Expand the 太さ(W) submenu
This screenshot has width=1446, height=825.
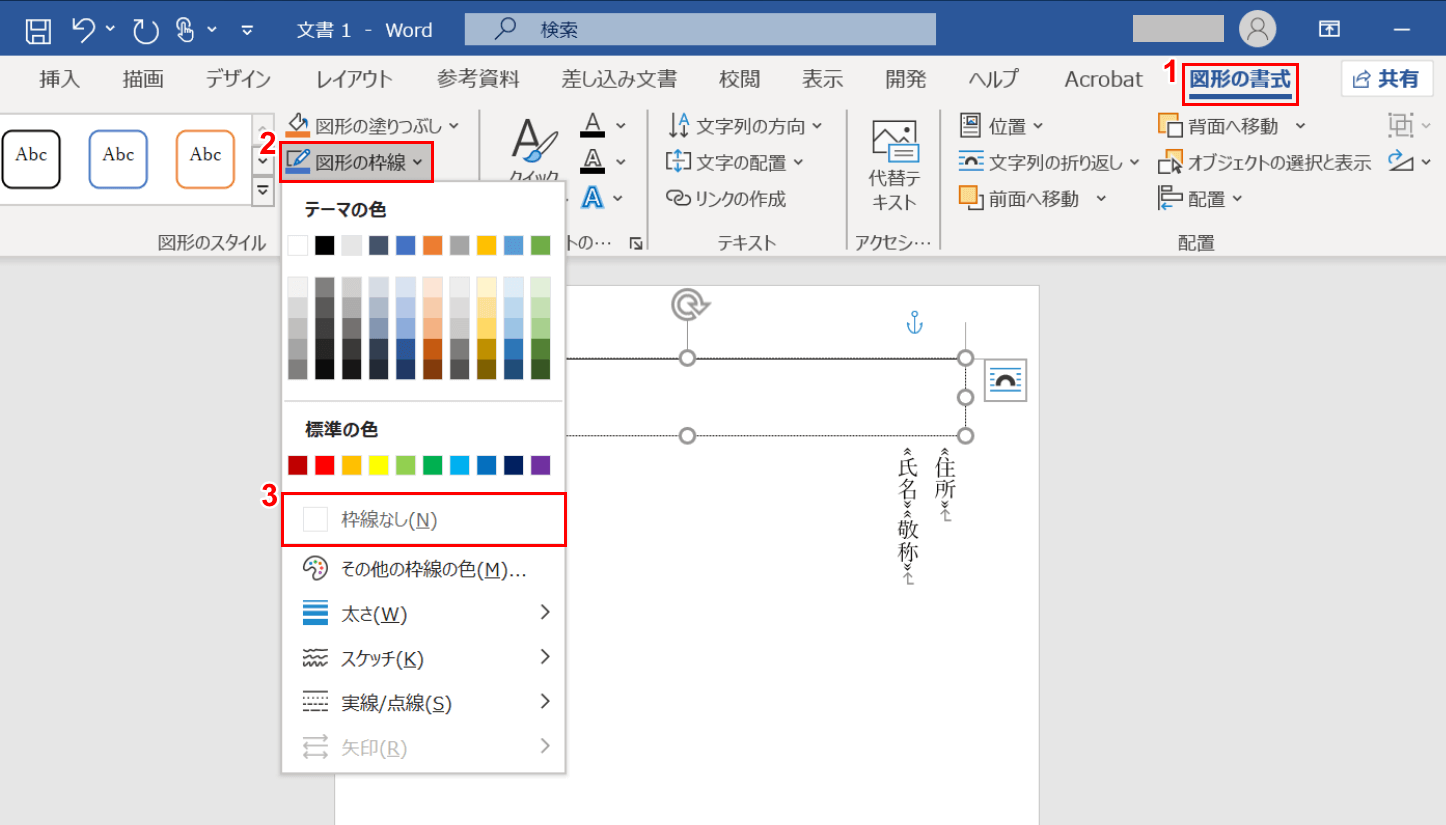[x=423, y=613]
